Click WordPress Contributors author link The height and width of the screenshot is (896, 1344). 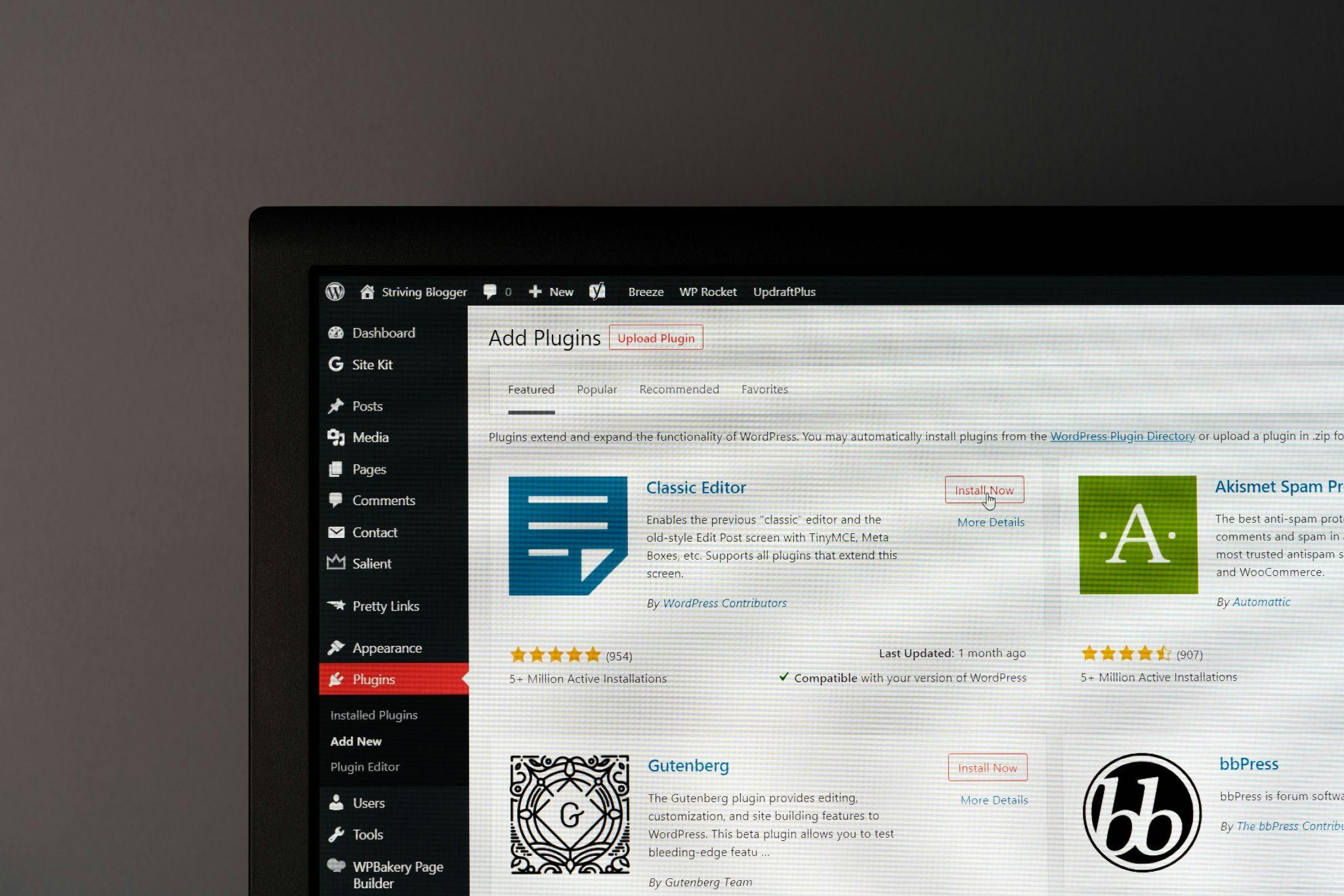[725, 602]
